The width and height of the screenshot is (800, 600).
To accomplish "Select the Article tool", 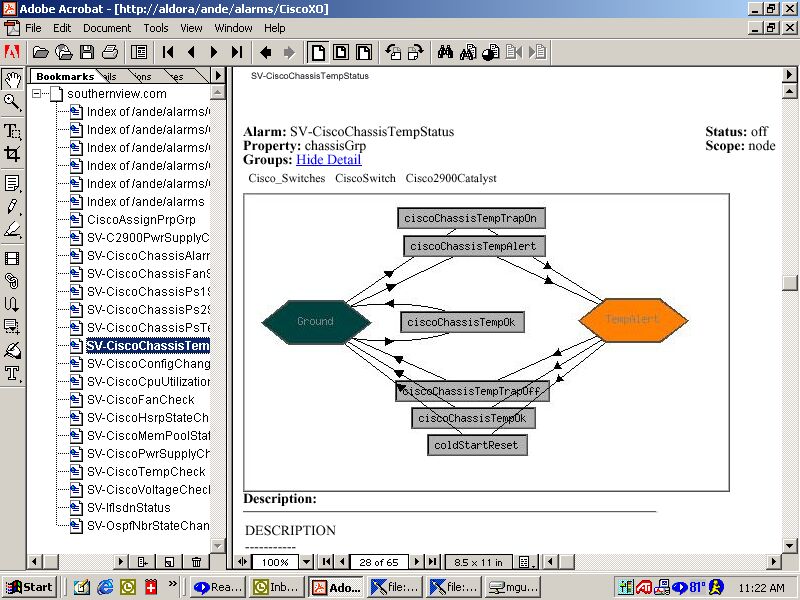I will [x=13, y=304].
